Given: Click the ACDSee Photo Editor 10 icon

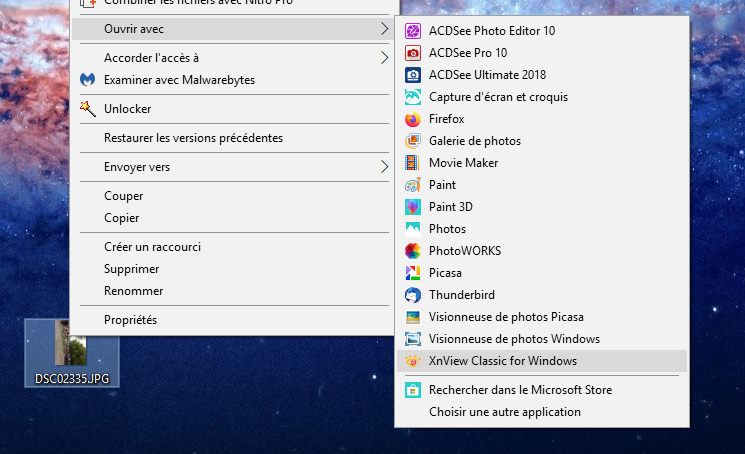Looking at the screenshot, I should (413, 31).
